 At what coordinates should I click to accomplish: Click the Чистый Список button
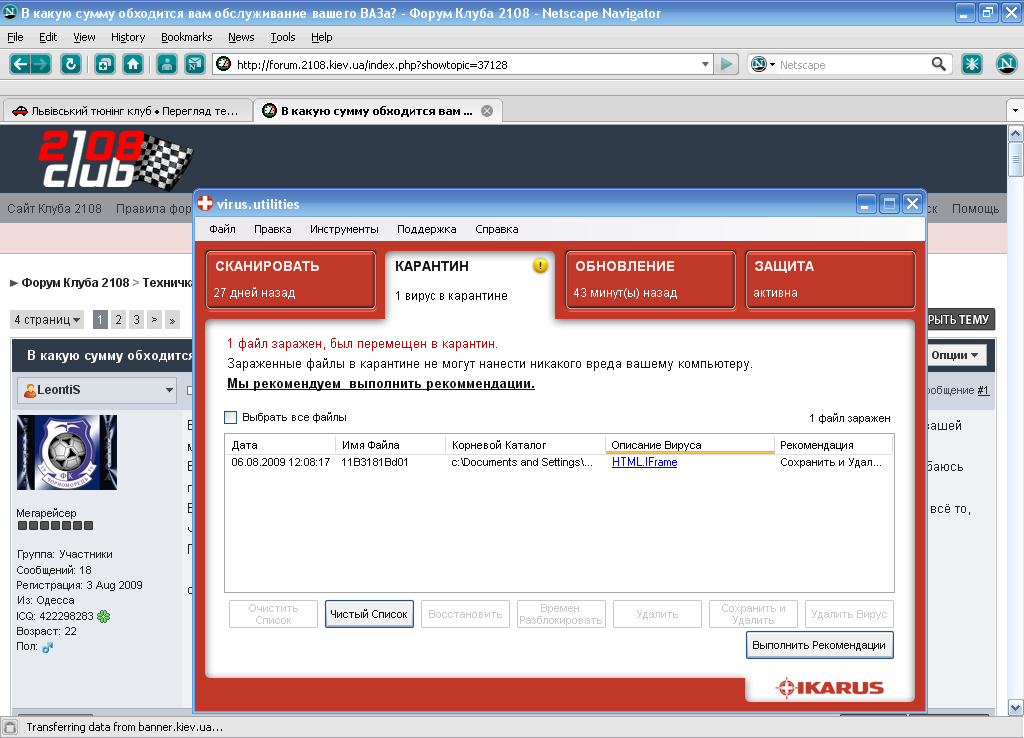pos(369,614)
